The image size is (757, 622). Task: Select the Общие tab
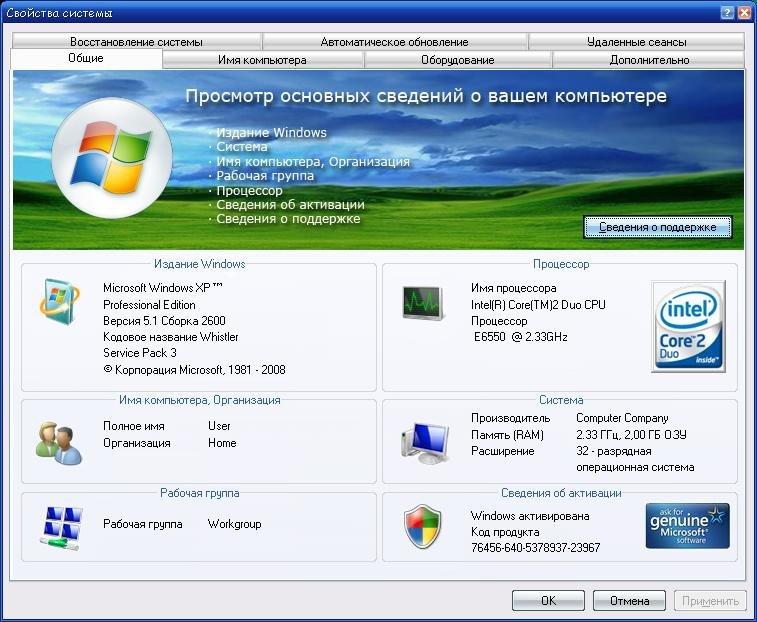click(86, 58)
